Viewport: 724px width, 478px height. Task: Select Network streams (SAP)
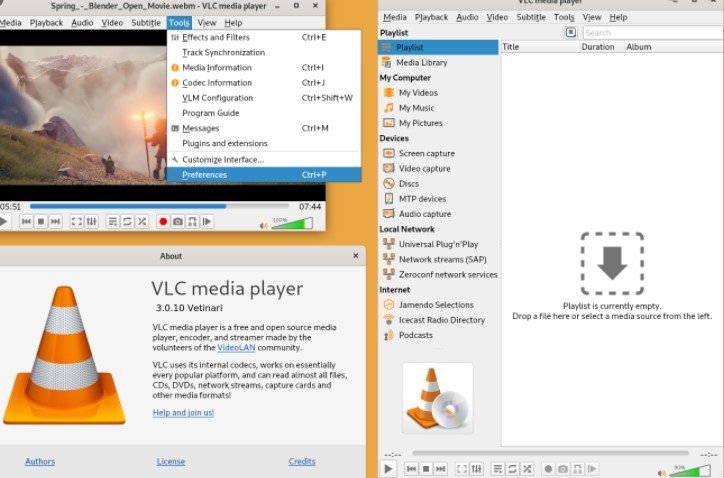pyautogui.click(x=438, y=260)
